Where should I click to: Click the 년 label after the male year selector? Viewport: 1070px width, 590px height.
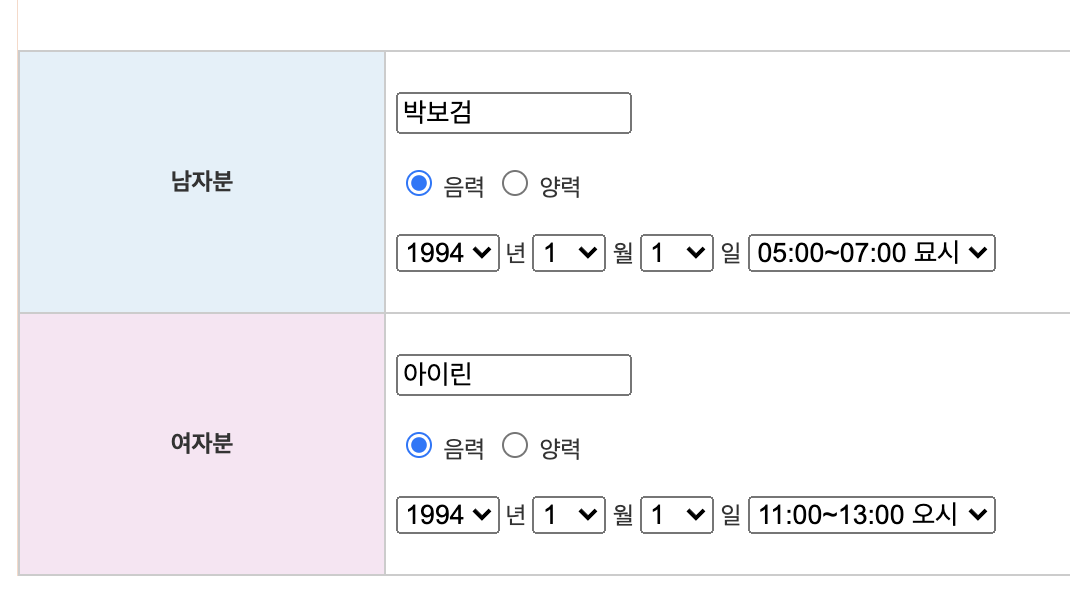516,253
